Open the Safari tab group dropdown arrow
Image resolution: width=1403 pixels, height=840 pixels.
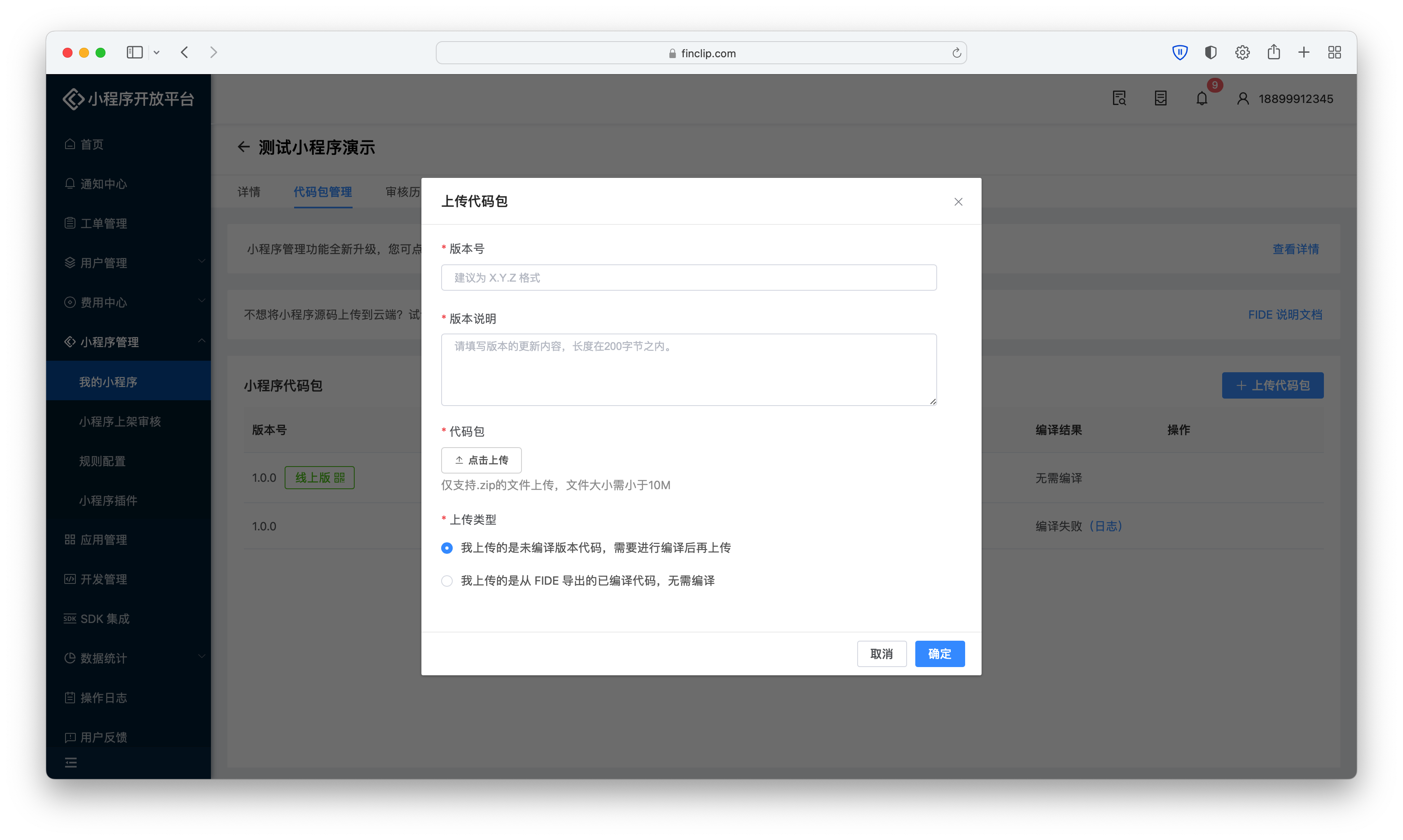(157, 53)
